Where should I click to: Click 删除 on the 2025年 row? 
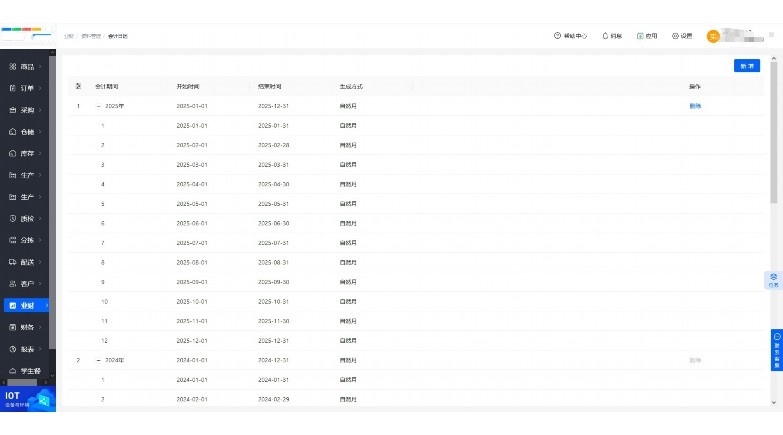pyautogui.click(x=695, y=106)
